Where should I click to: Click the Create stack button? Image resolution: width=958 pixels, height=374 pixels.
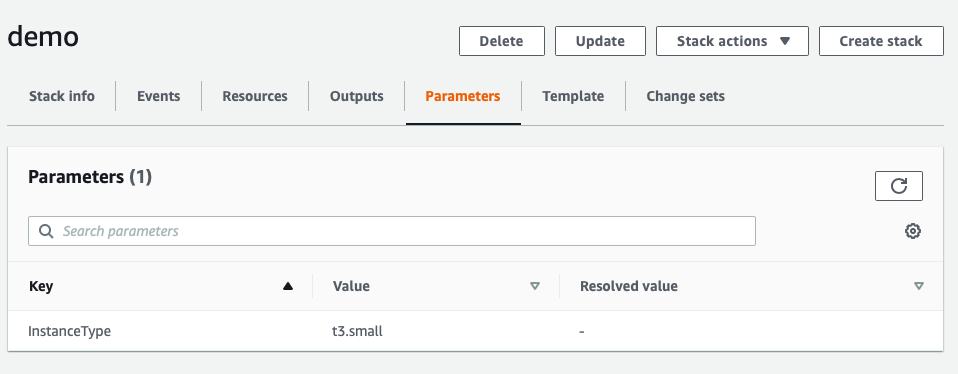click(881, 41)
